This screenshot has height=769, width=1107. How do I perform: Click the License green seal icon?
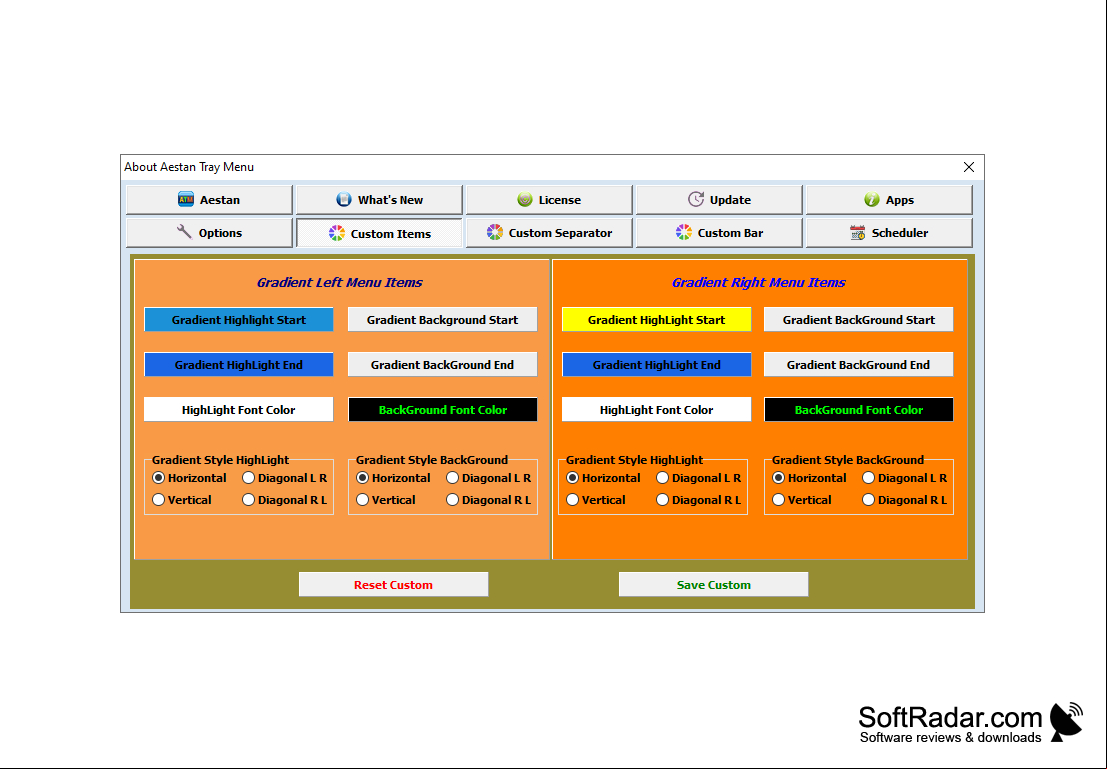click(525, 200)
